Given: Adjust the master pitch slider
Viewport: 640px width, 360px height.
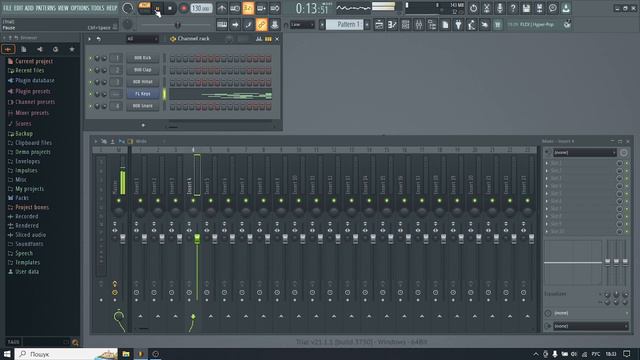Looking at the screenshot, I should tap(177, 25).
